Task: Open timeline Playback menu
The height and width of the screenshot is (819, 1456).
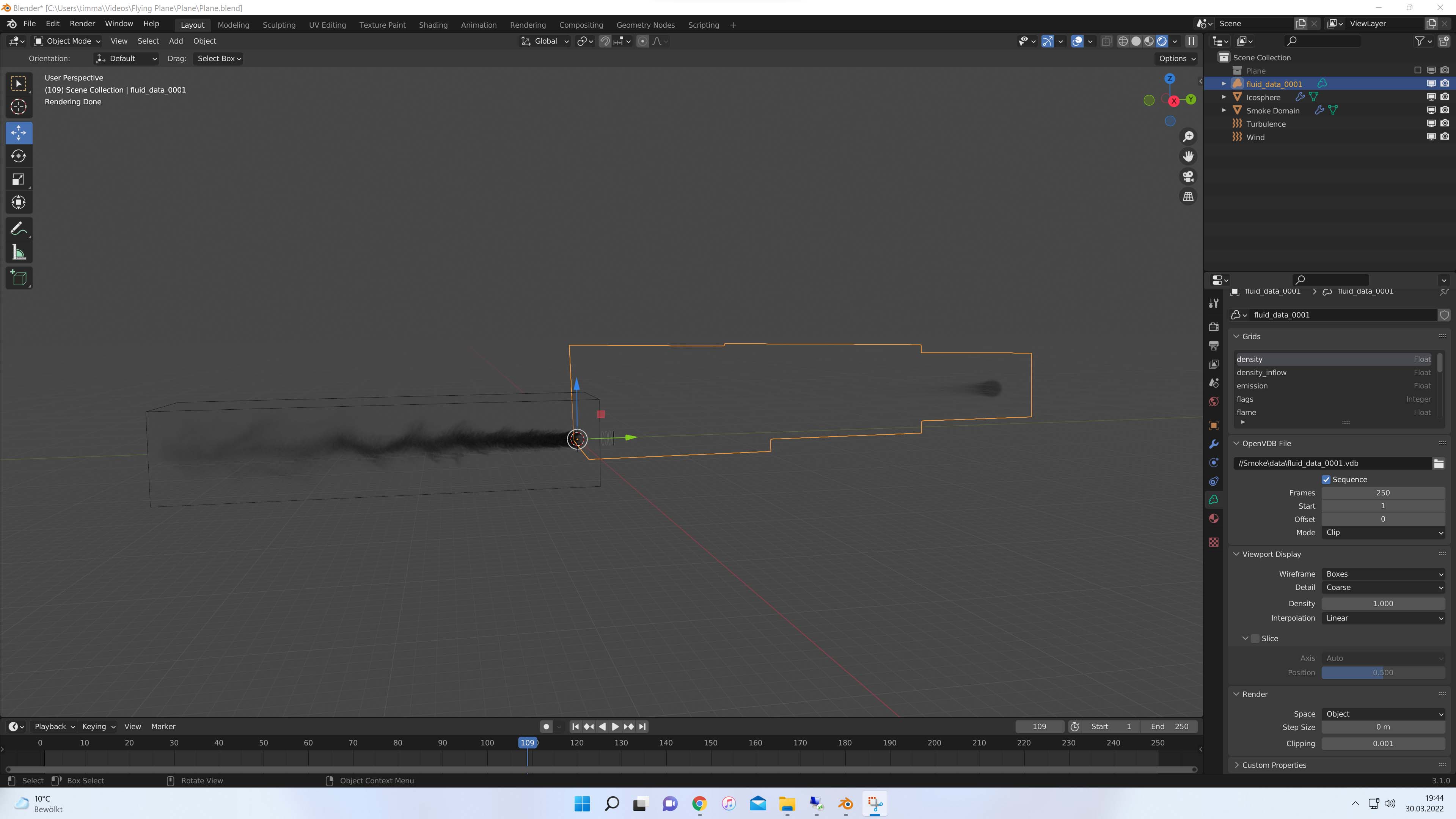Action: pyautogui.click(x=54, y=727)
